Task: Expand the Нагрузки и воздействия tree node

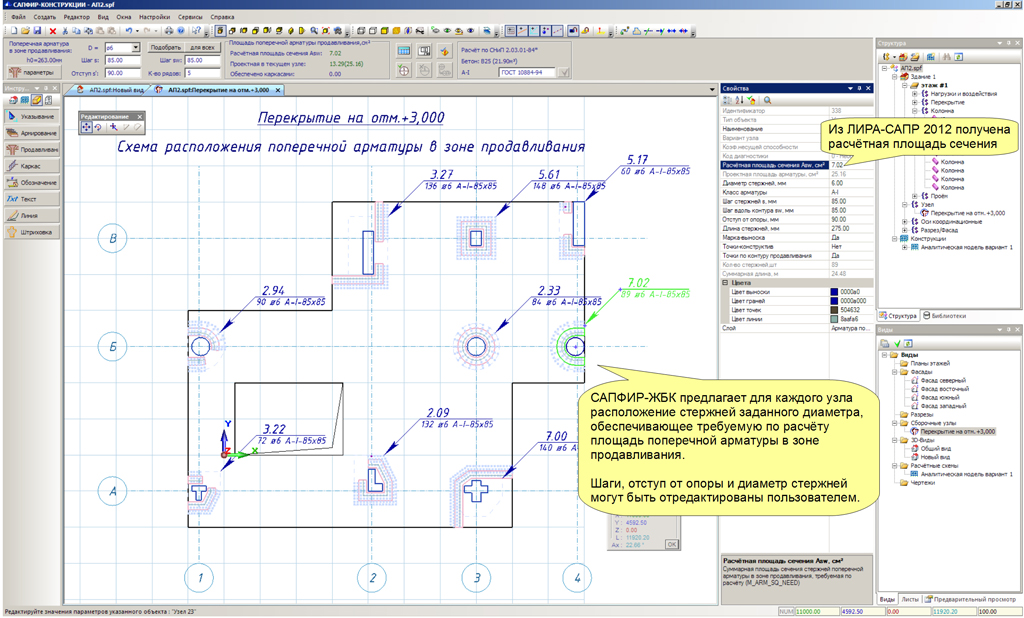Action: [914, 94]
